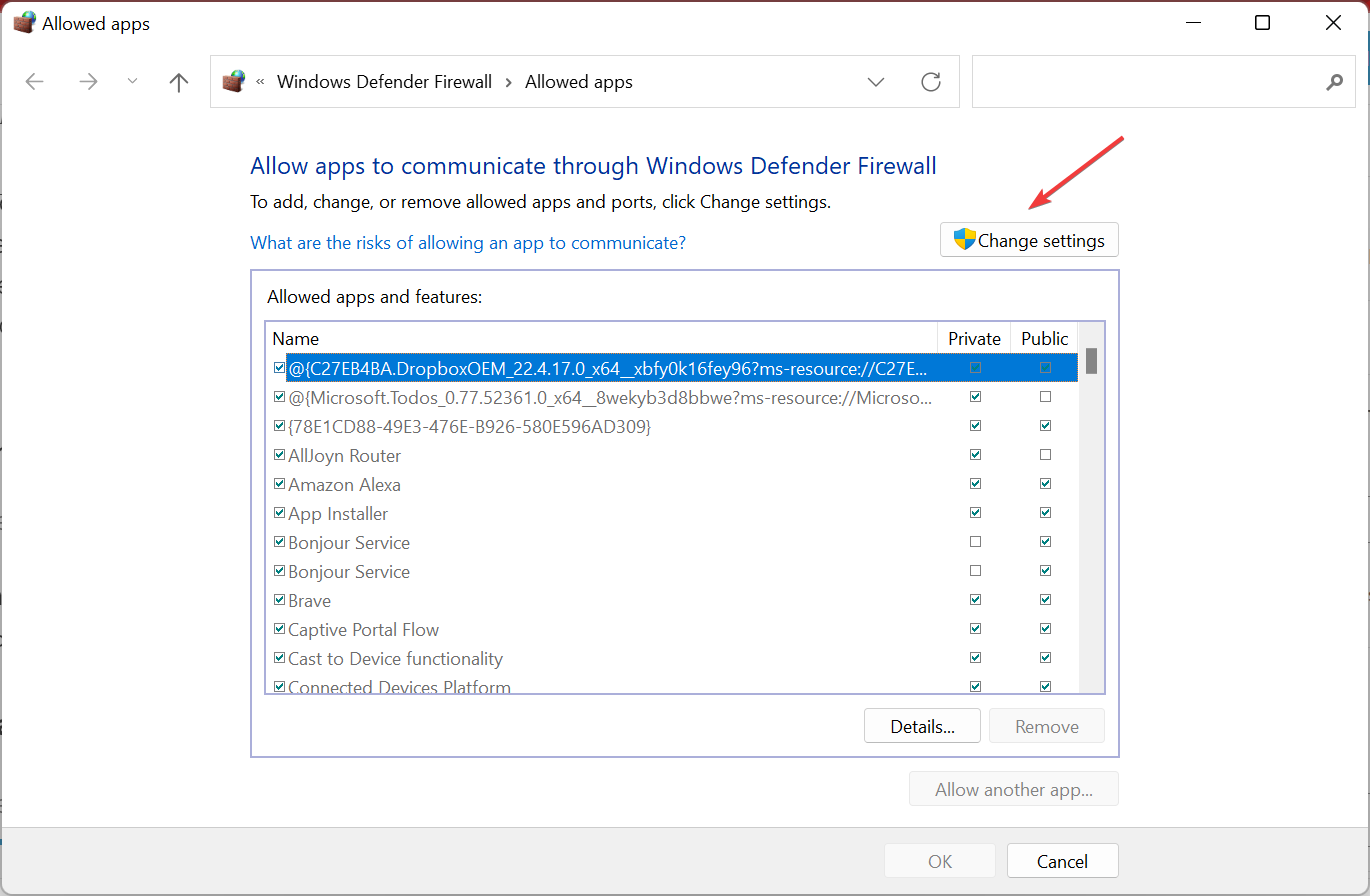
Task: Click the Private column header
Action: 974,338
